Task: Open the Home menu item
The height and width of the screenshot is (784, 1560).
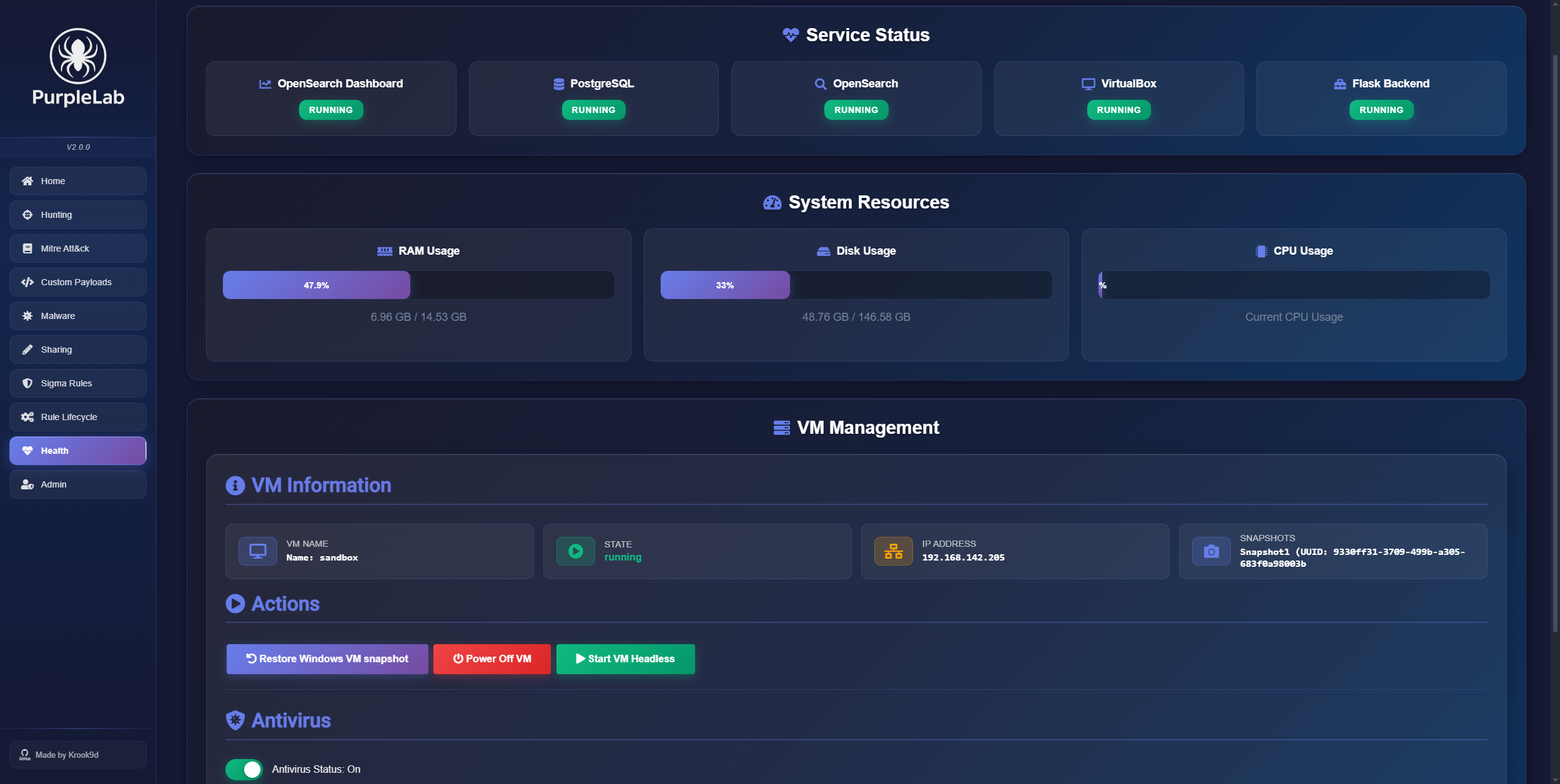Action: [78, 181]
